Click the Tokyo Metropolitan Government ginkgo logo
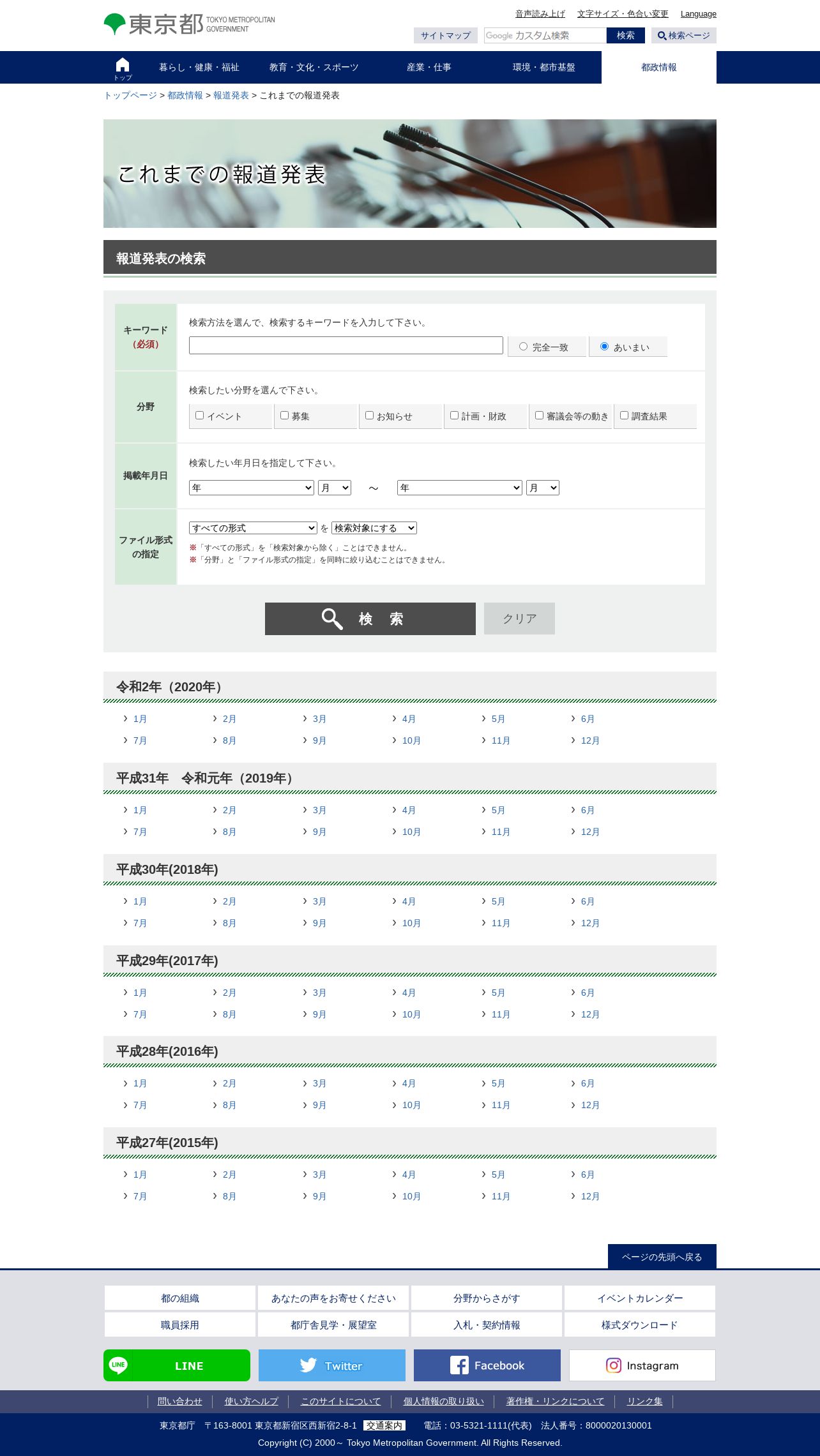Image resolution: width=820 pixels, height=1456 pixels. pyautogui.click(x=189, y=24)
